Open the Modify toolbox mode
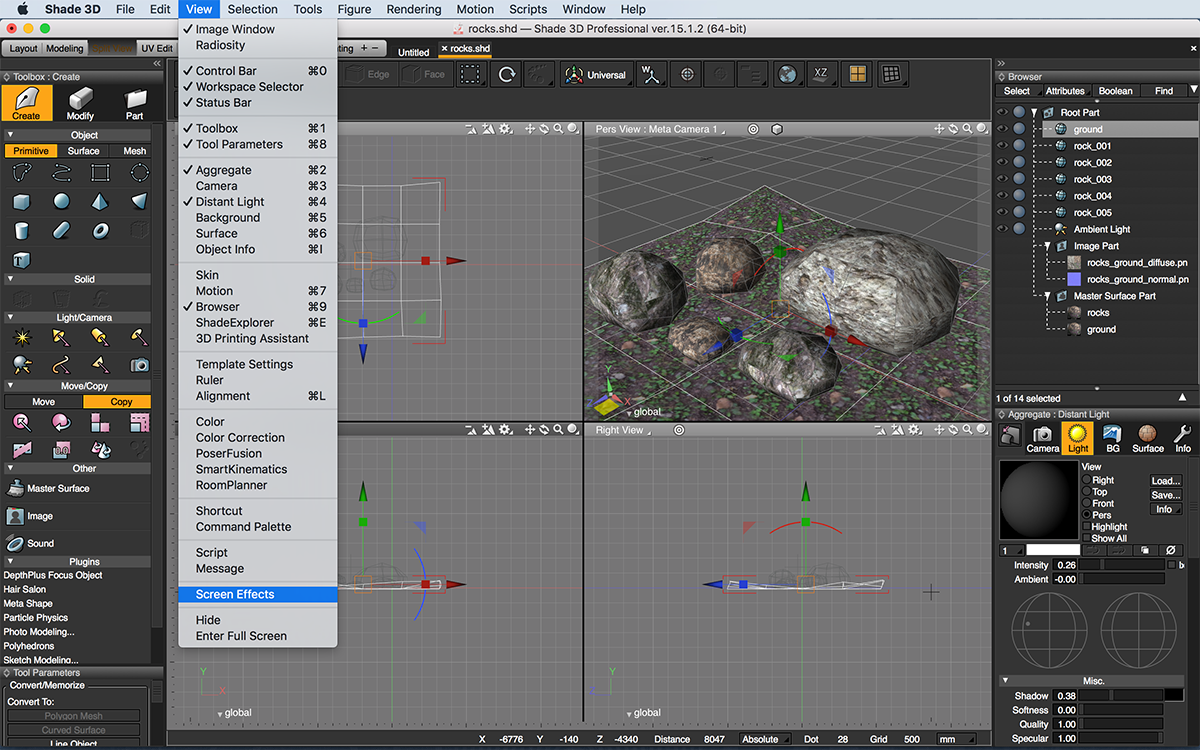The width and height of the screenshot is (1200, 750). click(x=80, y=103)
